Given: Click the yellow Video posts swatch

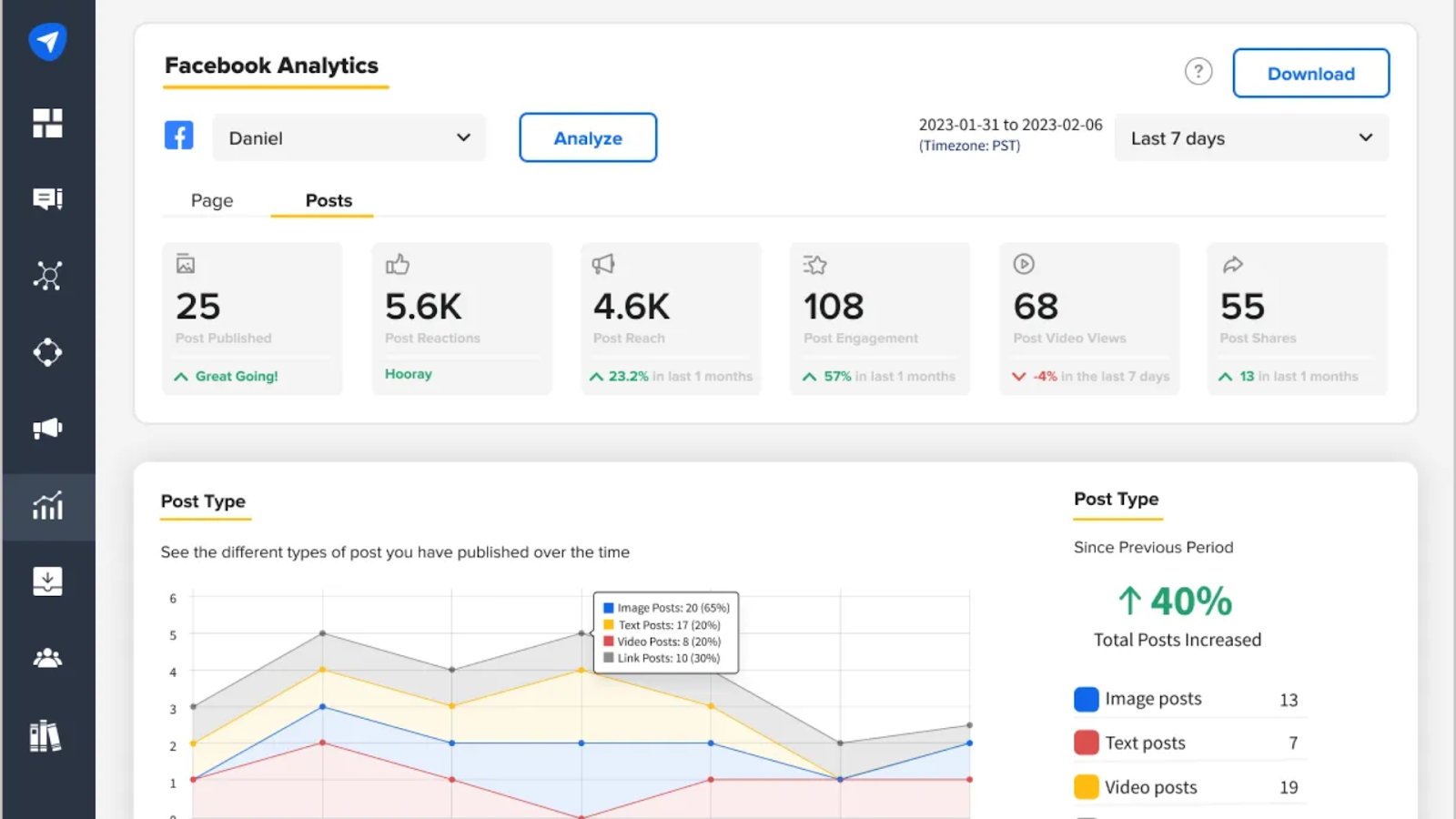Looking at the screenshot, I should [x=1087, y=786].
